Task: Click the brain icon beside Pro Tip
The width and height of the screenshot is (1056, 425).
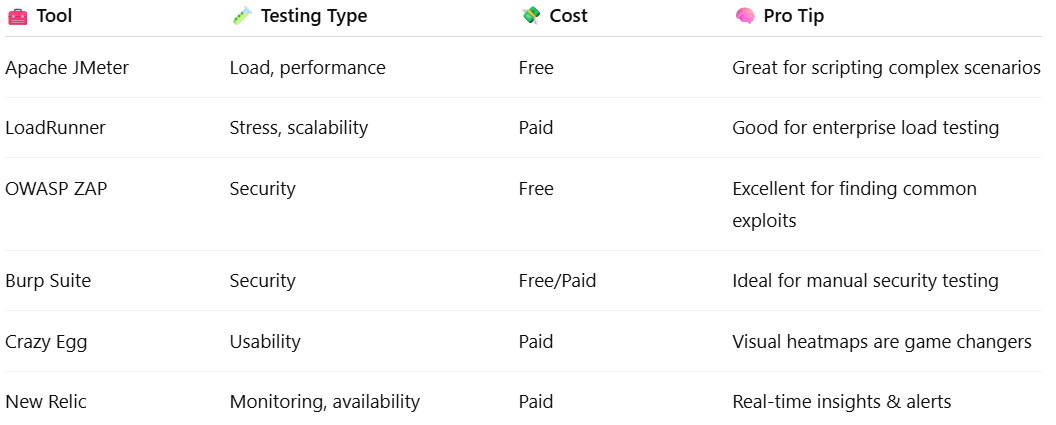Action: click(x=745, y=15)
